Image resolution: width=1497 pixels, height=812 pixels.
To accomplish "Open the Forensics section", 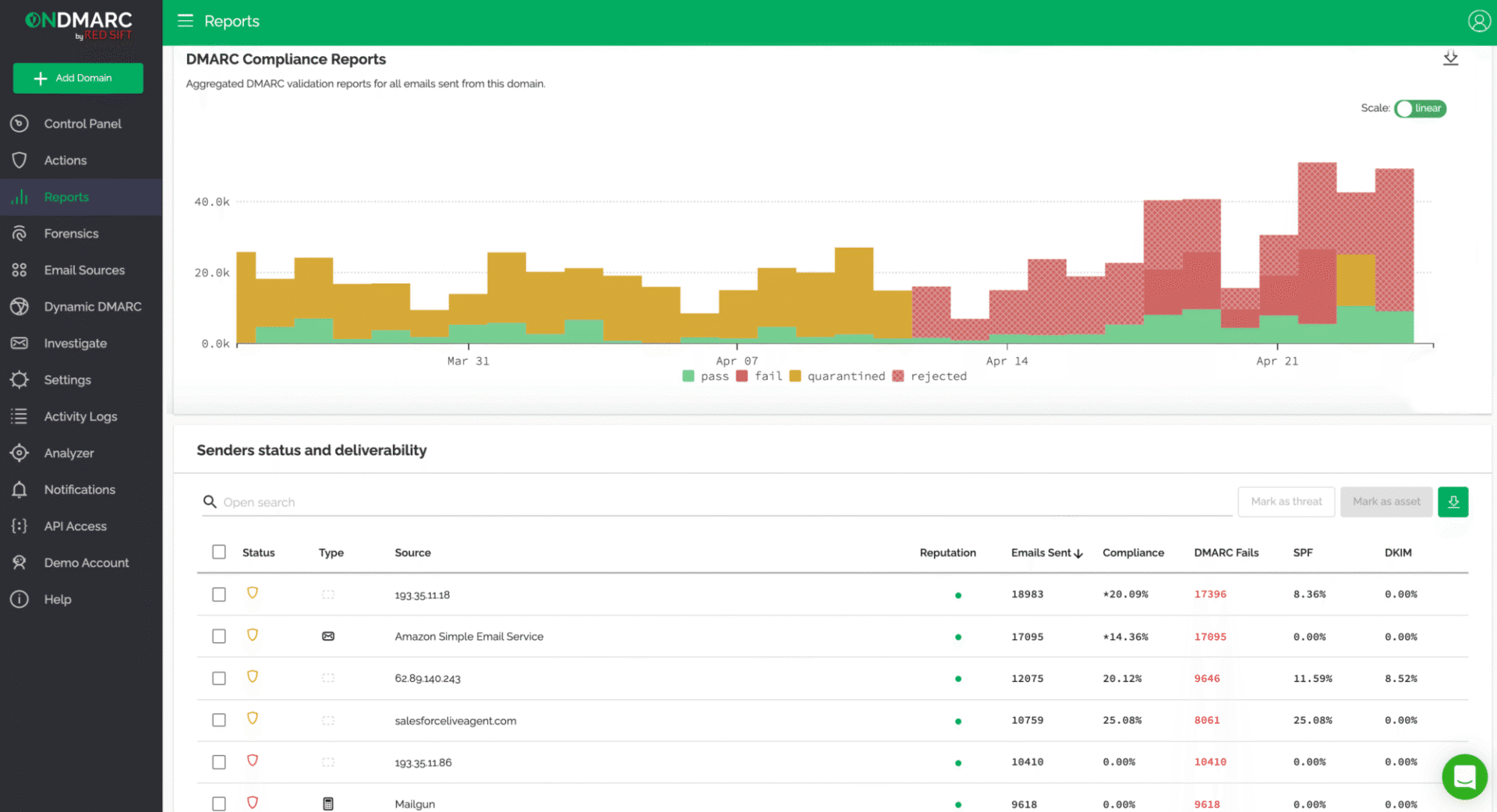I will pos(72,233).
